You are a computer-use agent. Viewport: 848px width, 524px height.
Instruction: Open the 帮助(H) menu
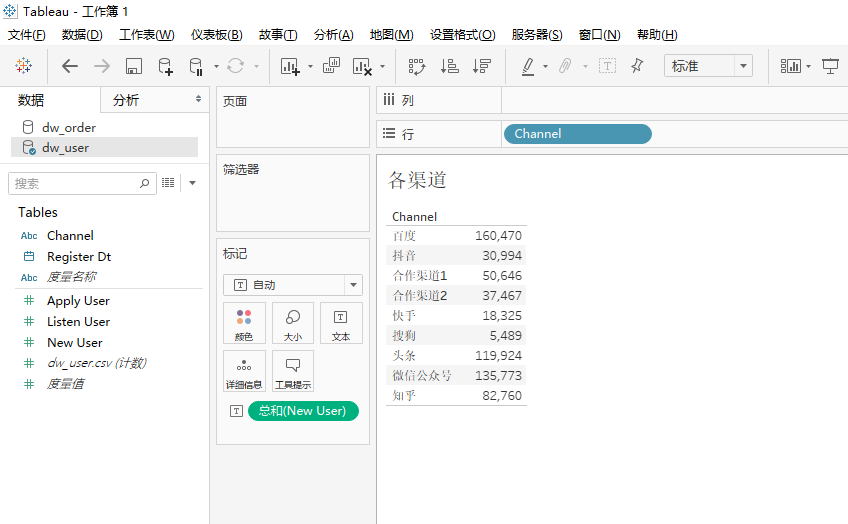pos(657,35)
